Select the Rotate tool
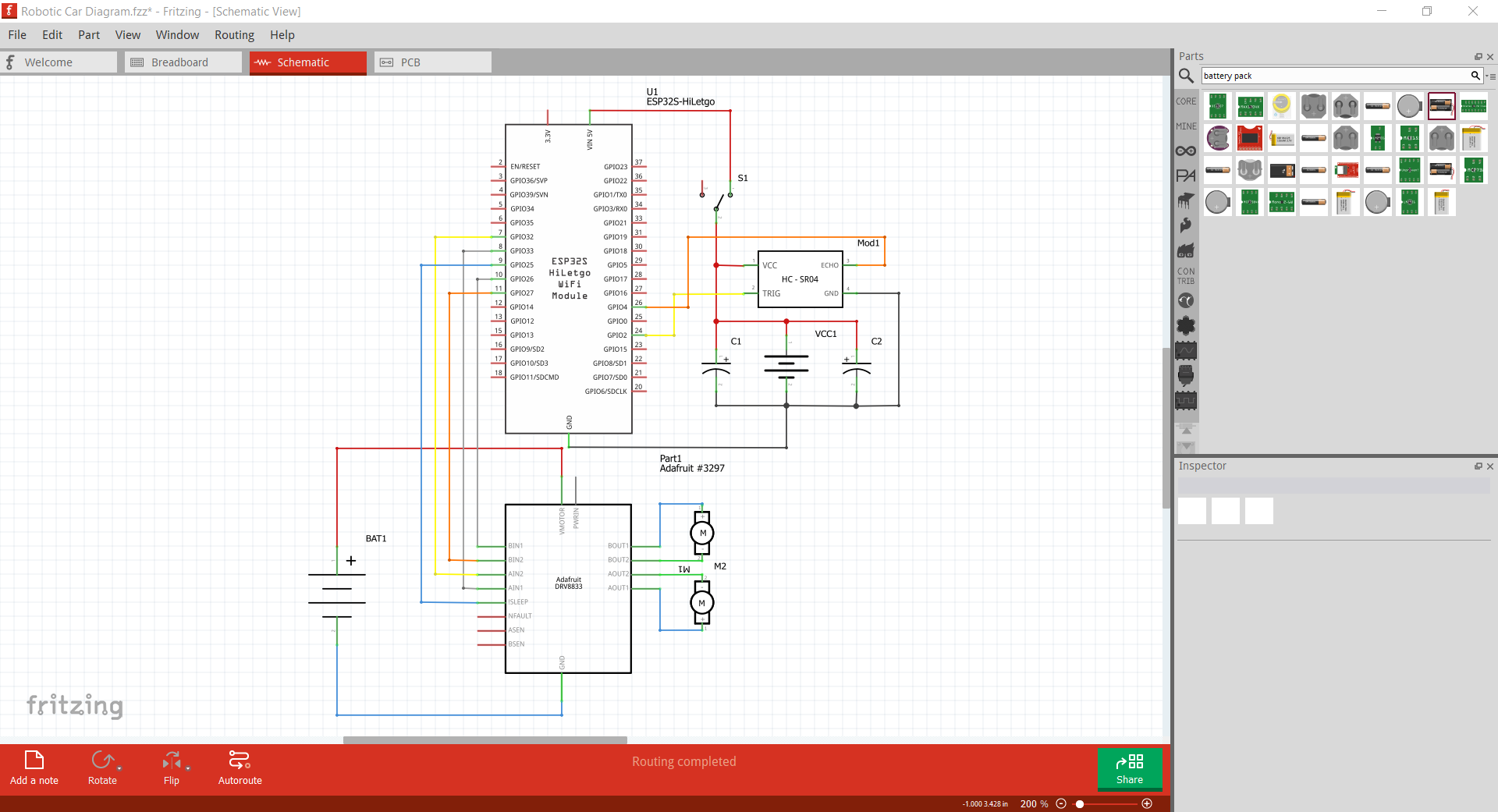1498x812 pixels. [x=102, y=768]
